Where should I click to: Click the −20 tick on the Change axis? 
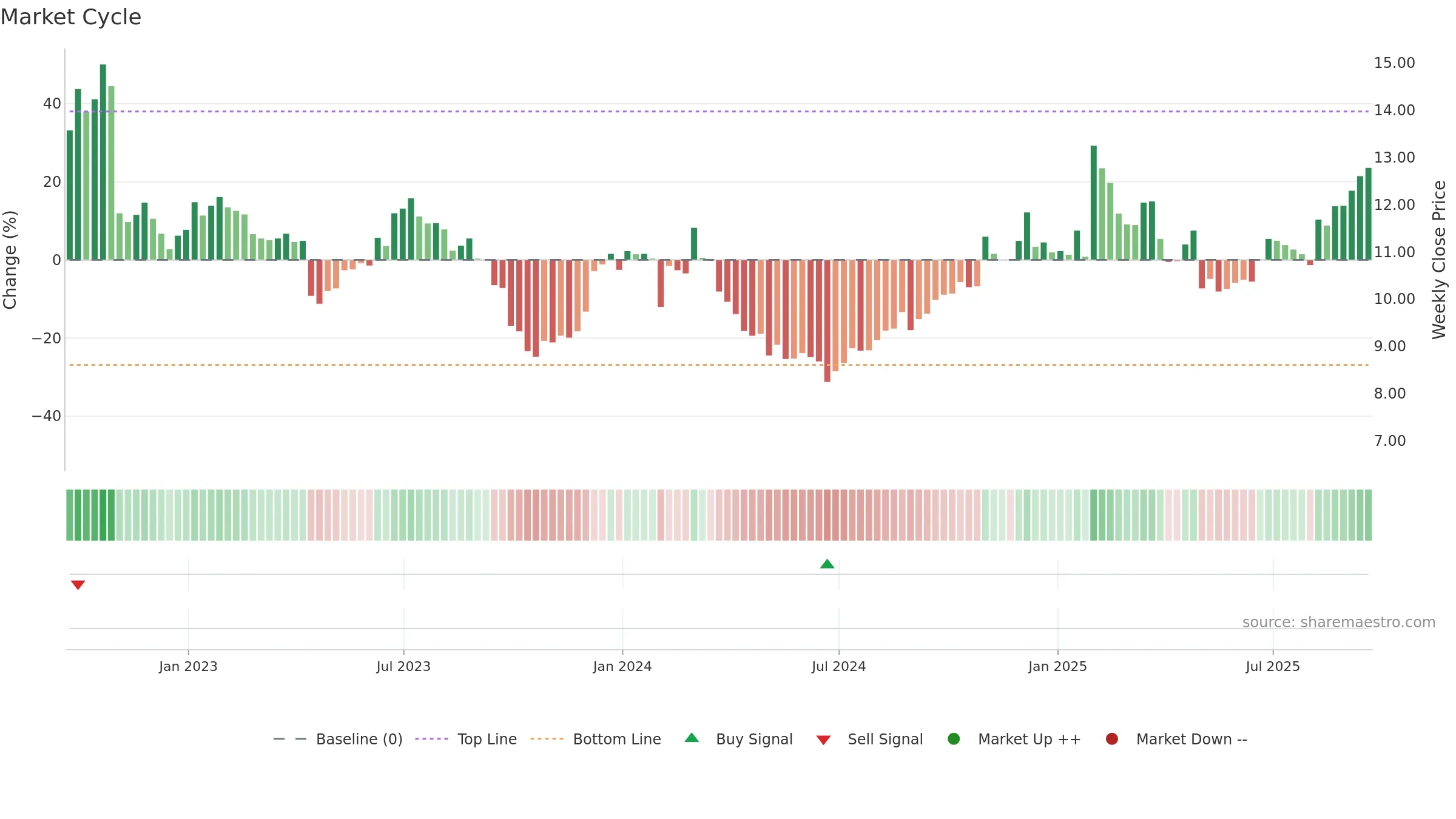[47, 339]
